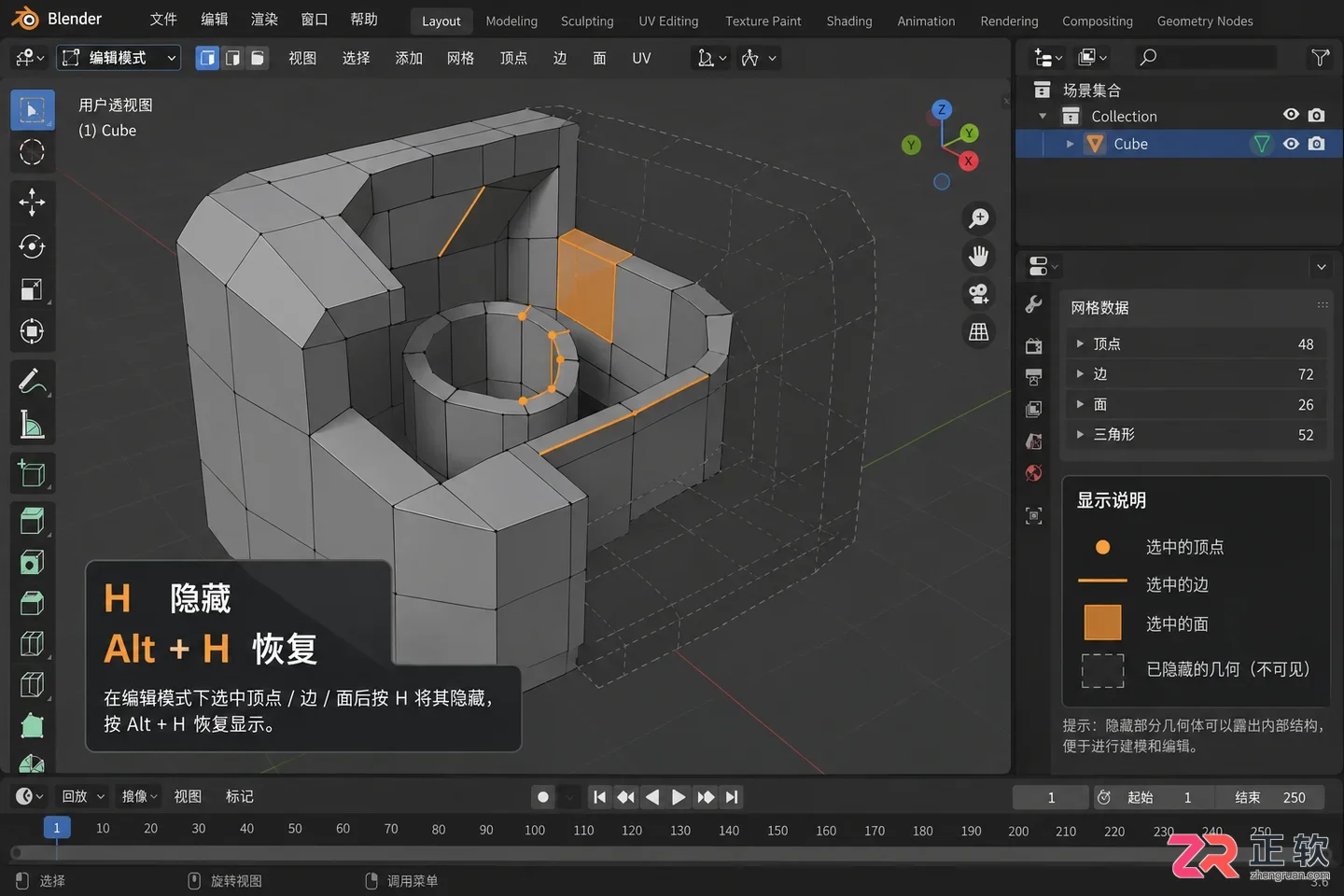Choose the Add Cube tool

tap(32, 473)
